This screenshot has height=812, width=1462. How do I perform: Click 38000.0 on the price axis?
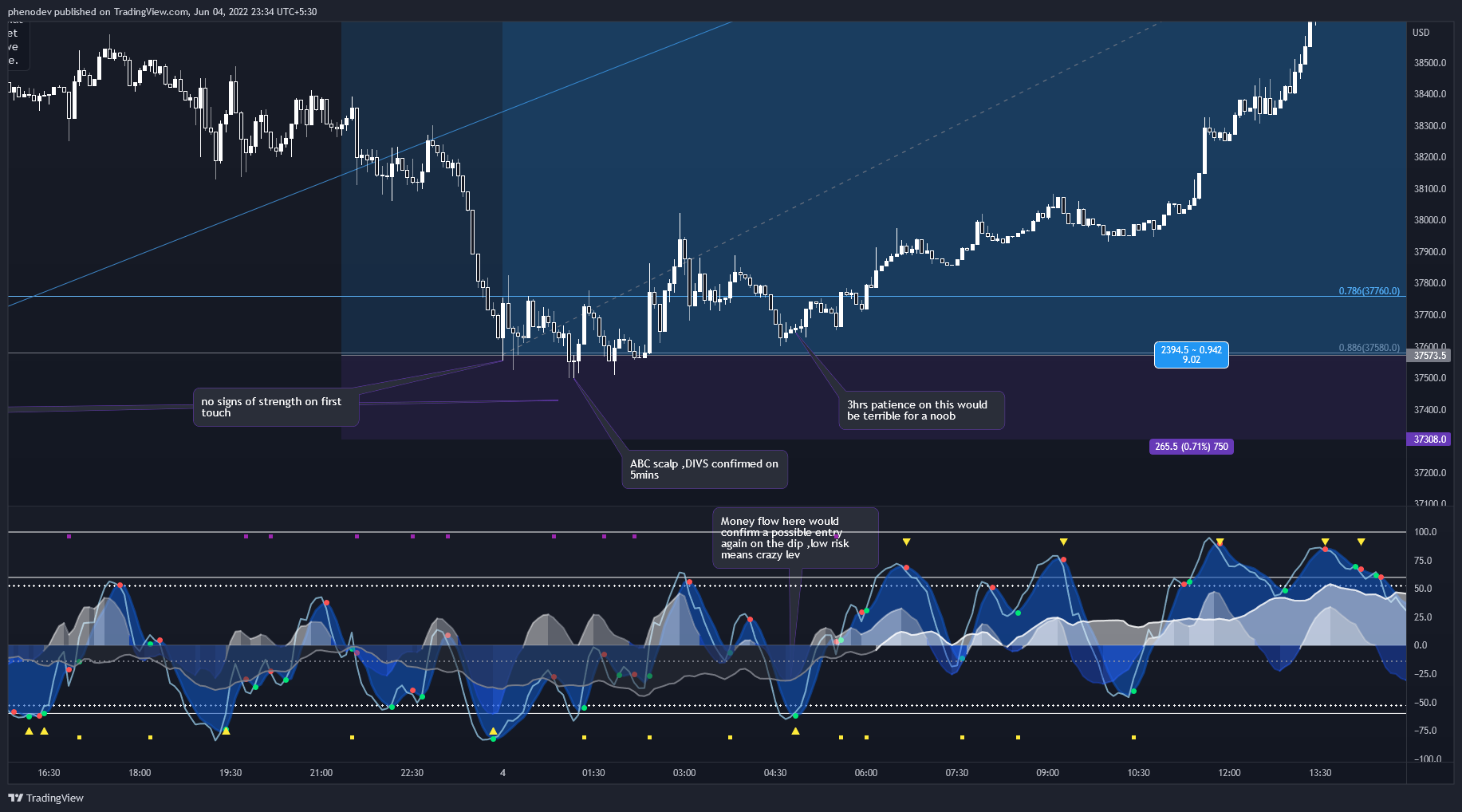tap(1430, 220)
